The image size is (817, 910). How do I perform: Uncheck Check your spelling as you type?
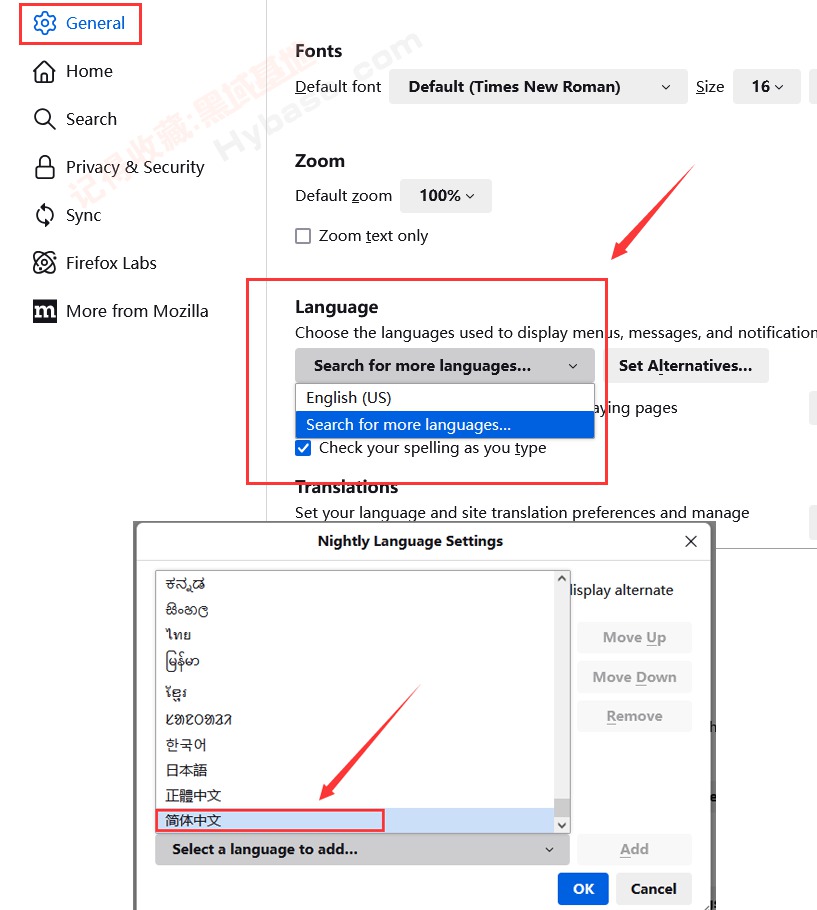[x=303, y=448]
